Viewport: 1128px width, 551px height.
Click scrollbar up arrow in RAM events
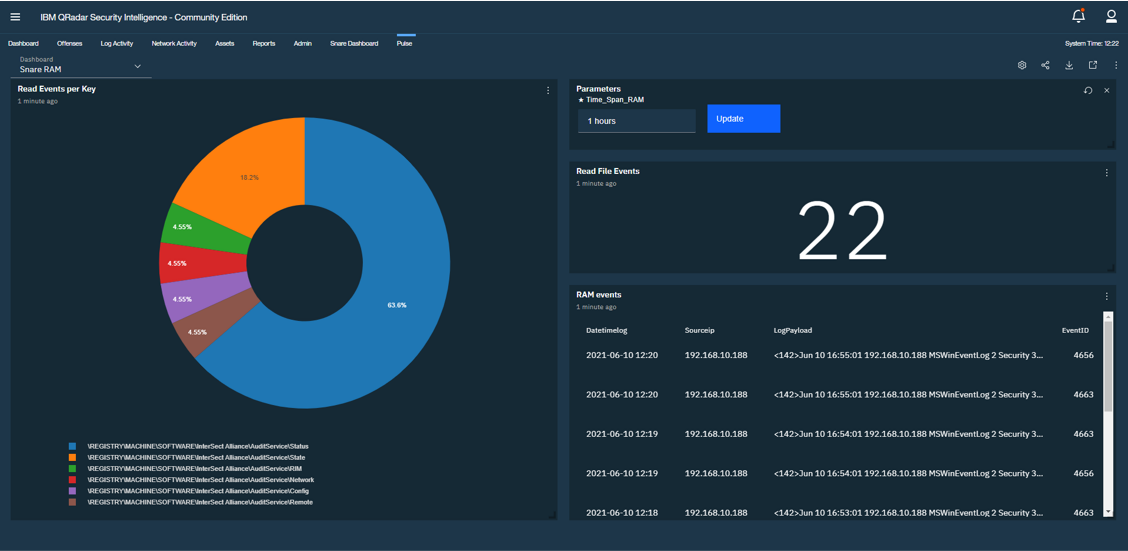[1108, 316]
